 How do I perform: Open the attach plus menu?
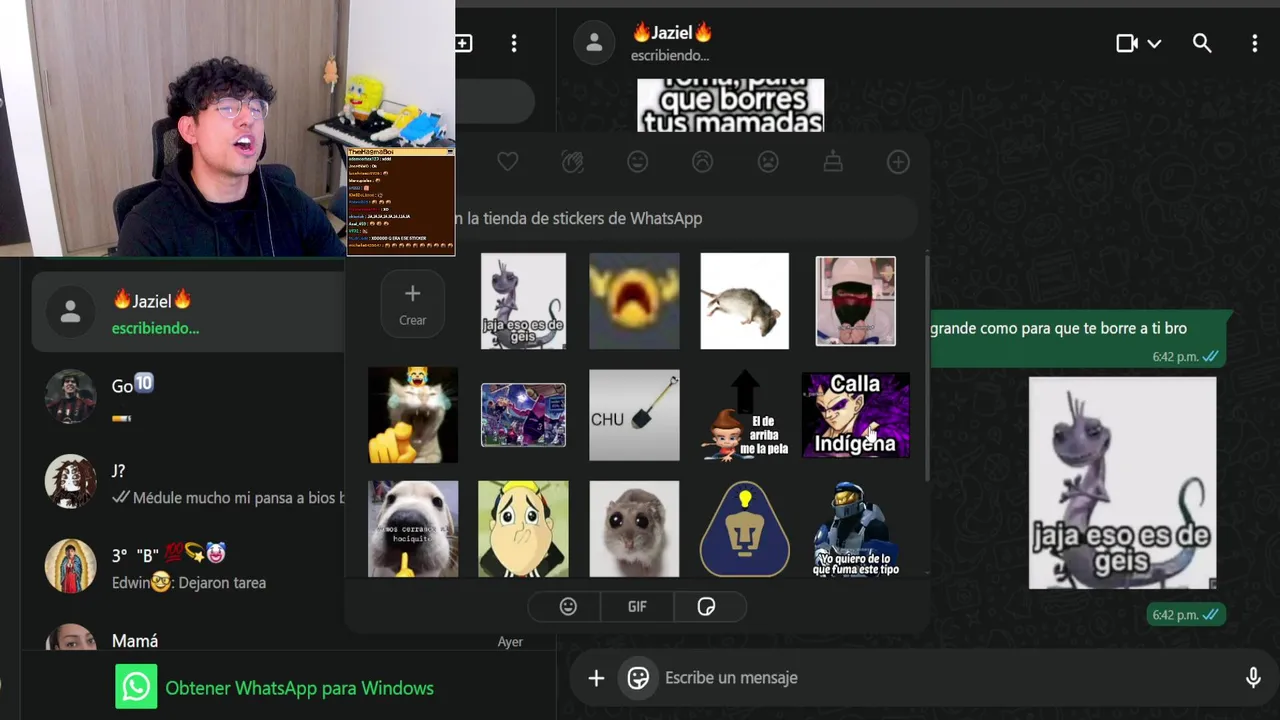[596, 678]
